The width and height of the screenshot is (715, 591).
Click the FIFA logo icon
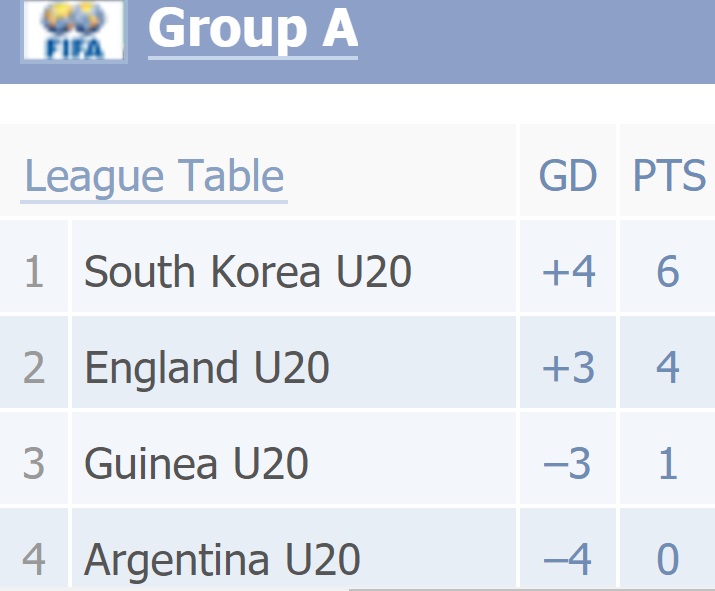[x=74, y=31]
